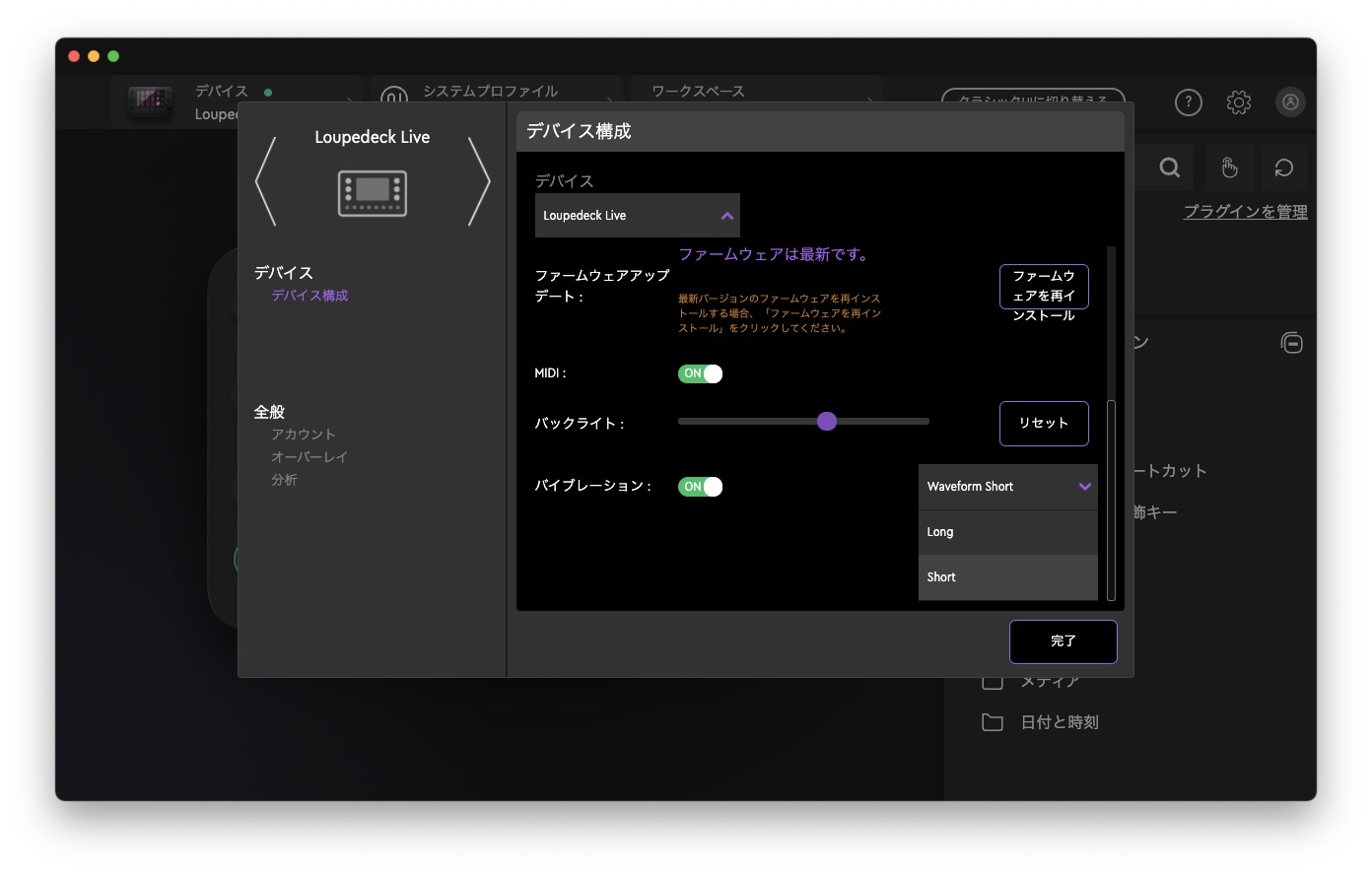The height and width of the screenshot is (874, 1372).
Task: Click the デバイス構成 dialog title
Action: coord(579,131)
